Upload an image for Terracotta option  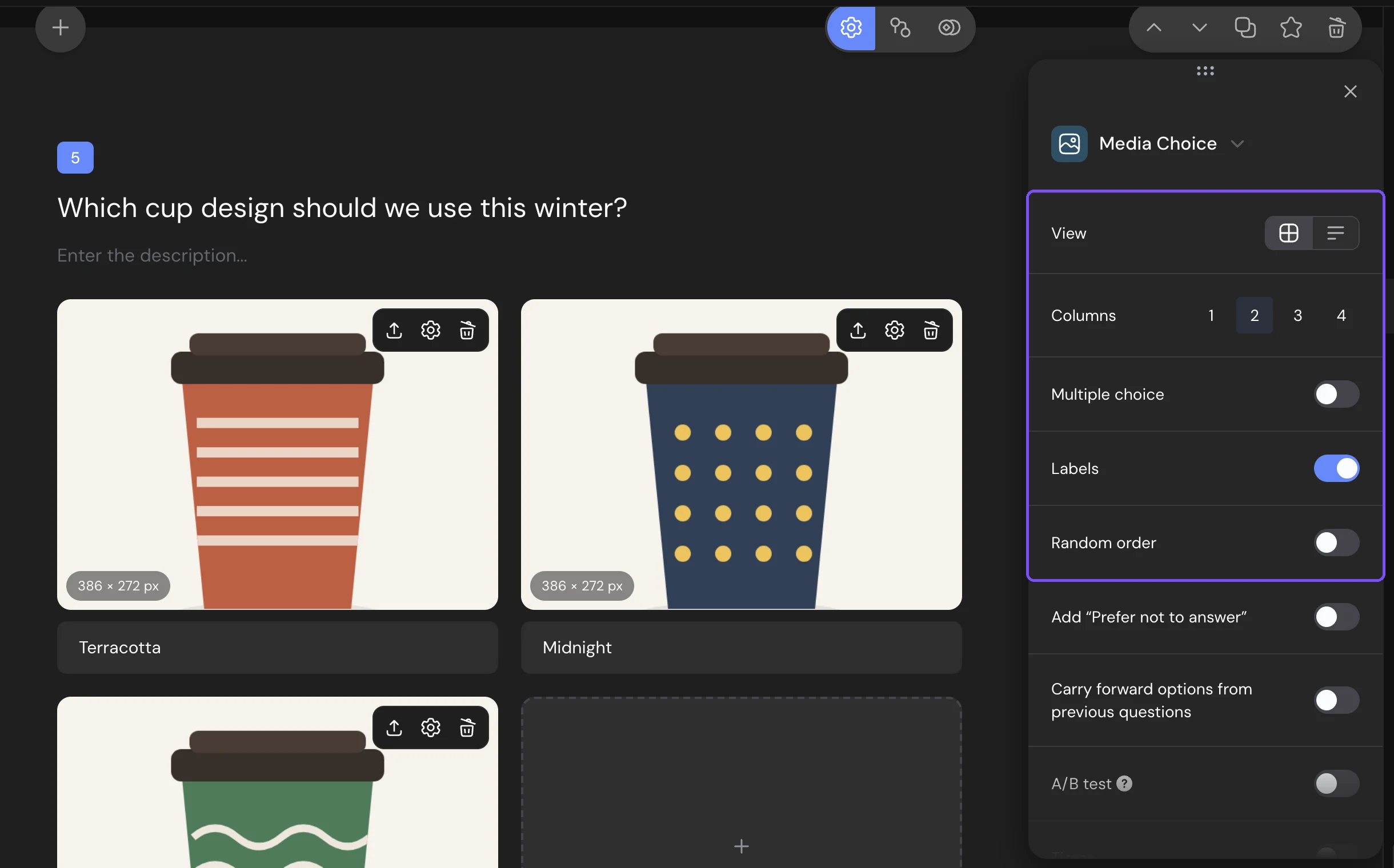point(394,330)
